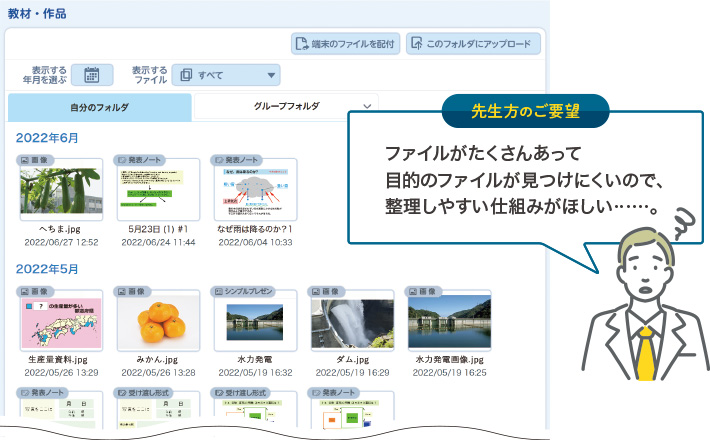Click the date 2022/06/24 11:44
The height and width of the screenshot is (440, 710).
coord(158,242)
